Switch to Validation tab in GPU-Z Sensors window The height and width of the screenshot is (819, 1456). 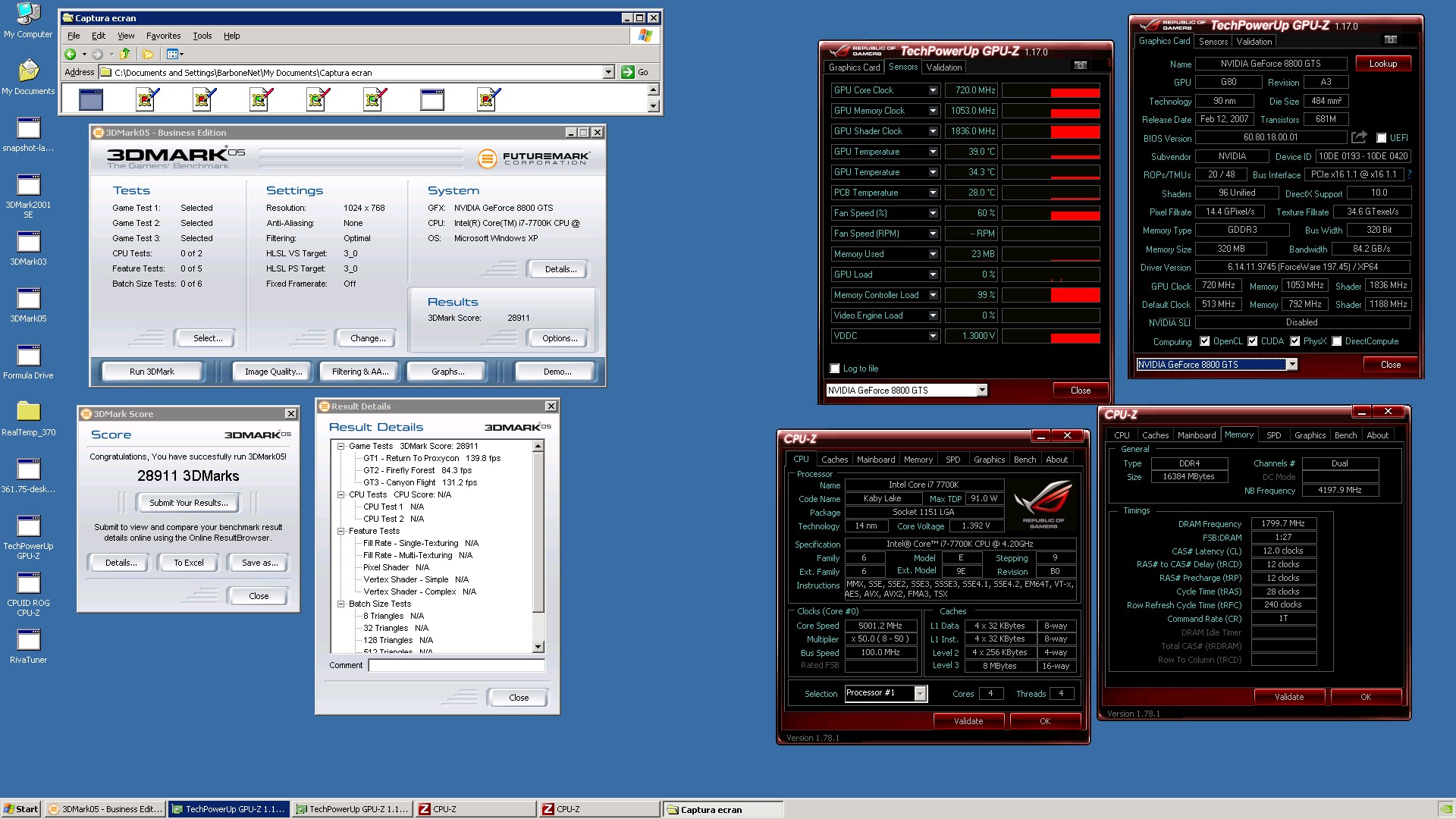(x=943, y=67)
